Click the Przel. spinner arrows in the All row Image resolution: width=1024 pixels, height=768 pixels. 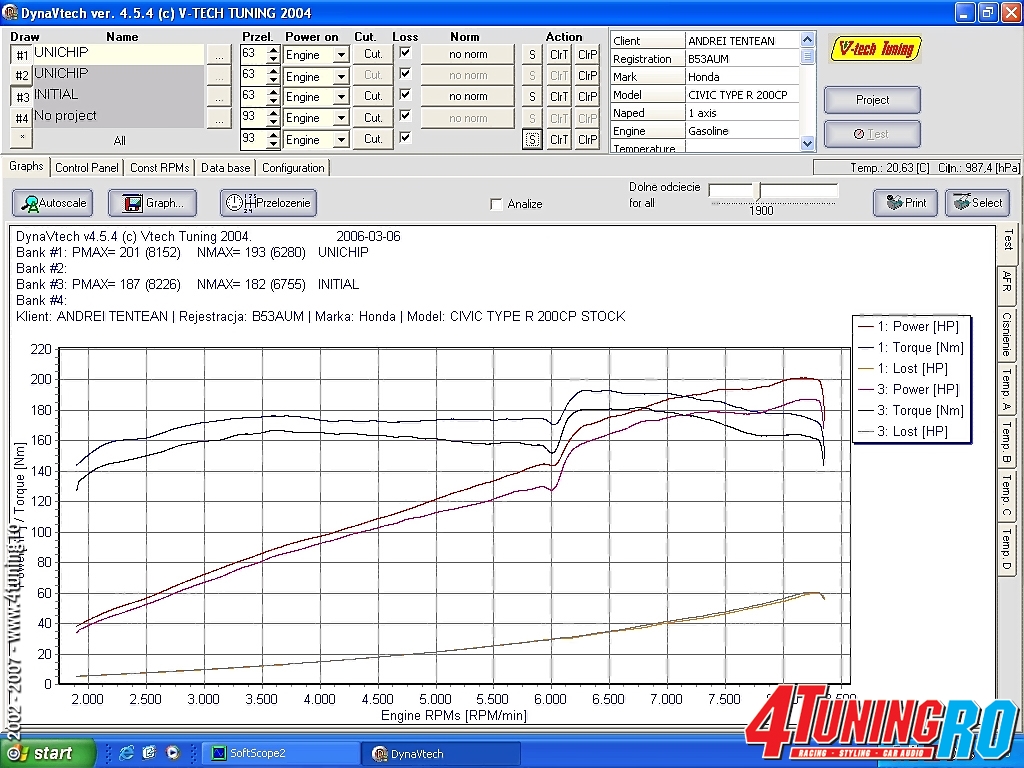tap(273, 139)
